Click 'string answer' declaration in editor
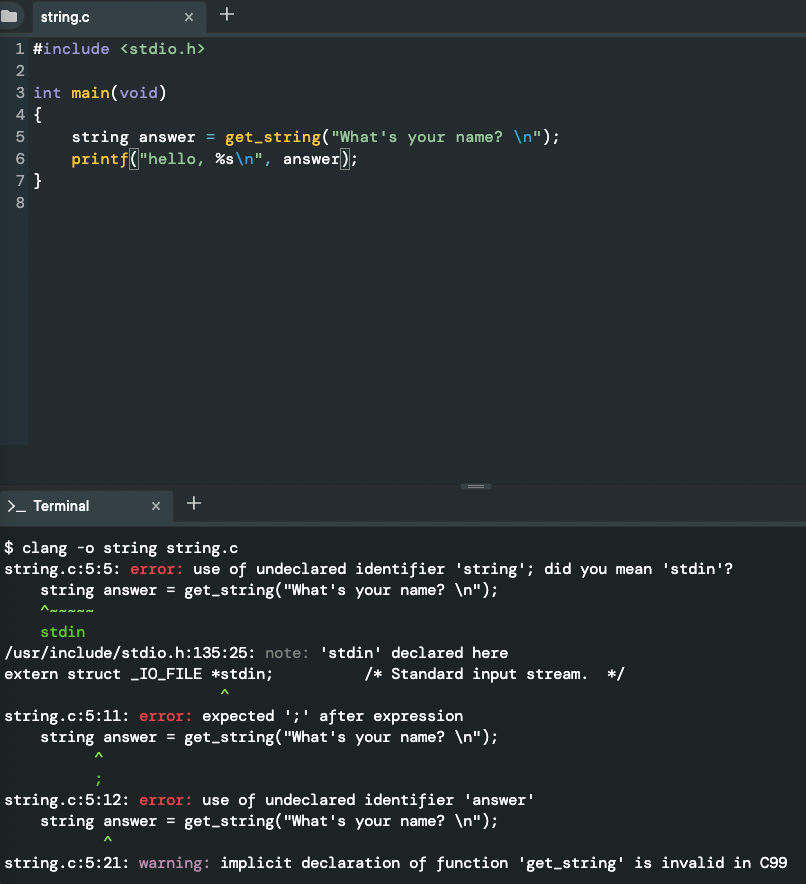This screenshot has width=806, height=884. (x=134, y=137)
